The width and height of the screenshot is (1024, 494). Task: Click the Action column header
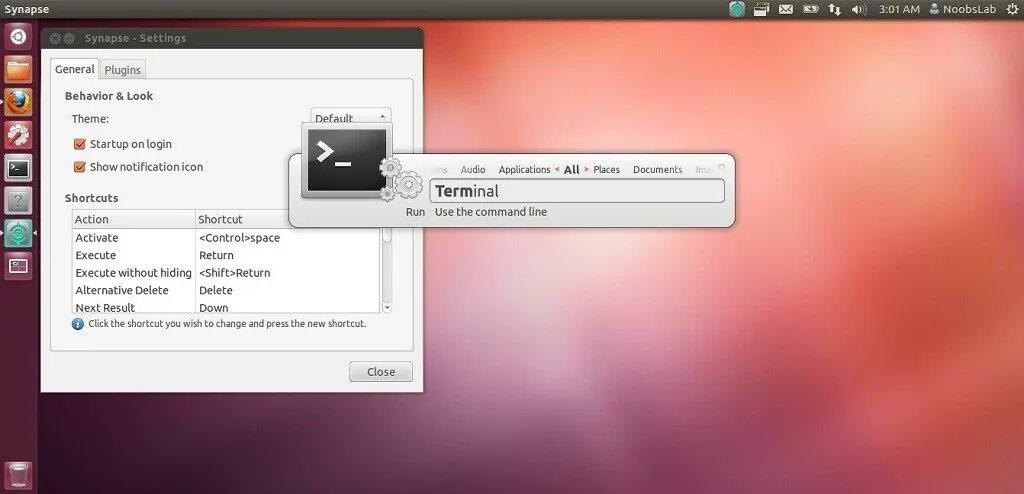coord(133,219)
